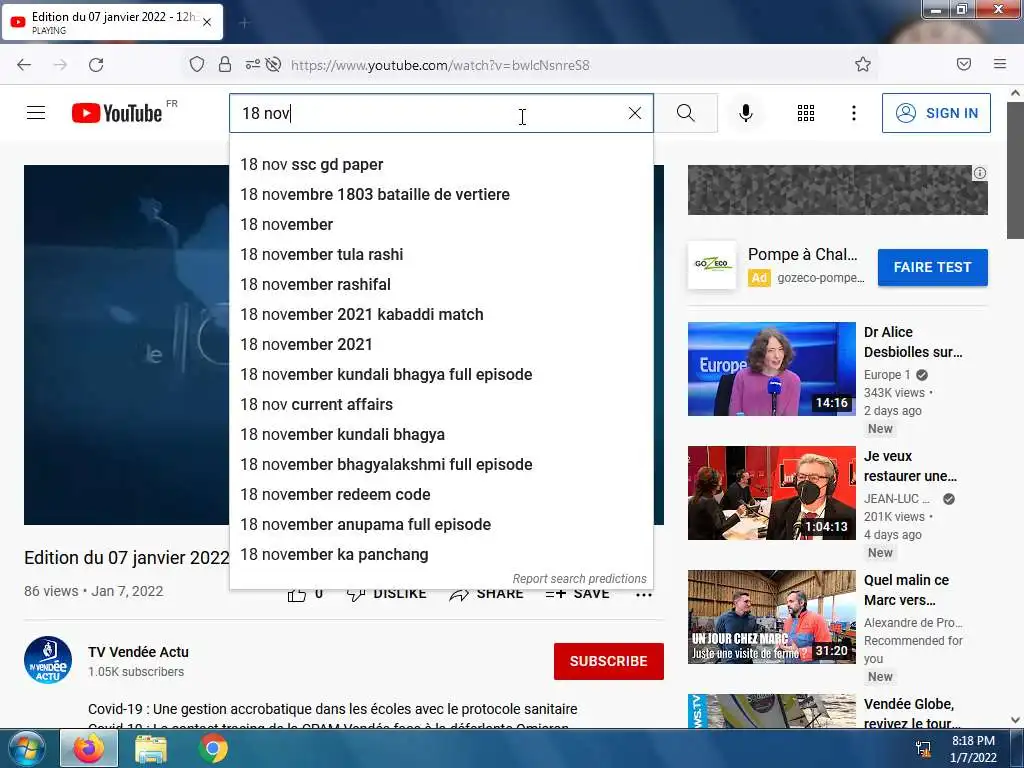Click the Europe 1 channel name
1024x768 pixels.
tap(887, 375)
